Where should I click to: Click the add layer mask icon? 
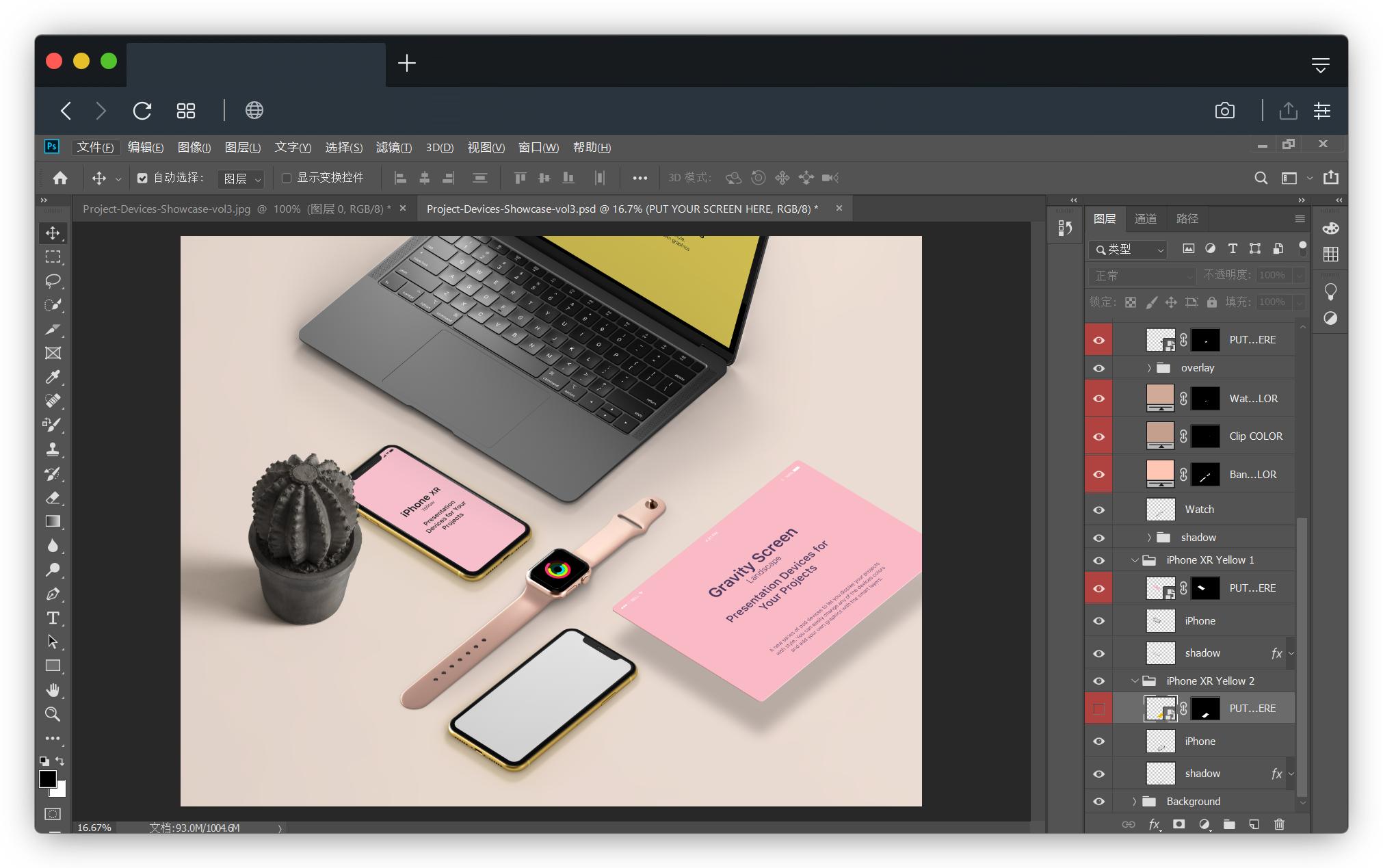1178,824
